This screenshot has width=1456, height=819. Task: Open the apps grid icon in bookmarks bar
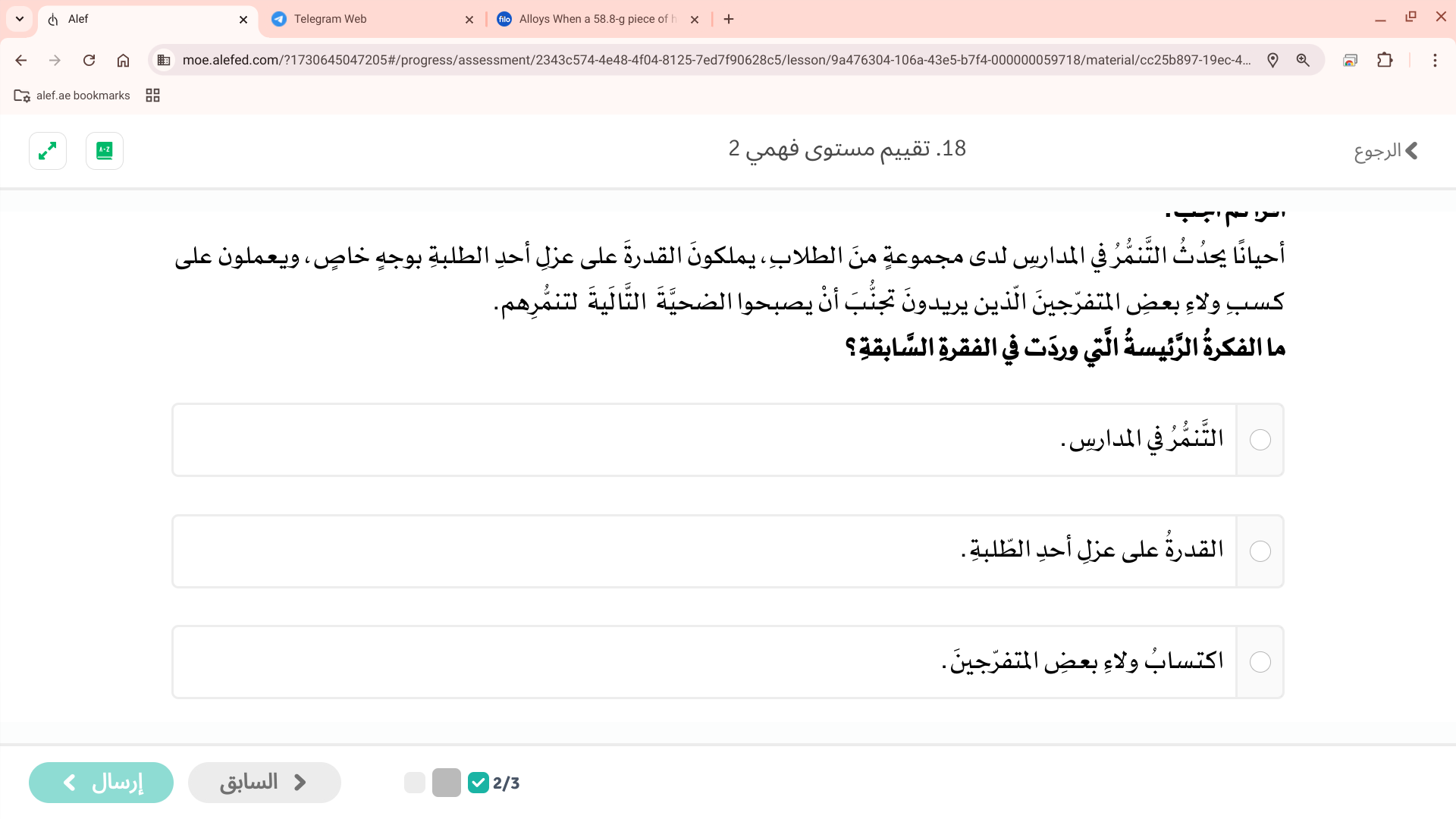click(x=152, y=96)
